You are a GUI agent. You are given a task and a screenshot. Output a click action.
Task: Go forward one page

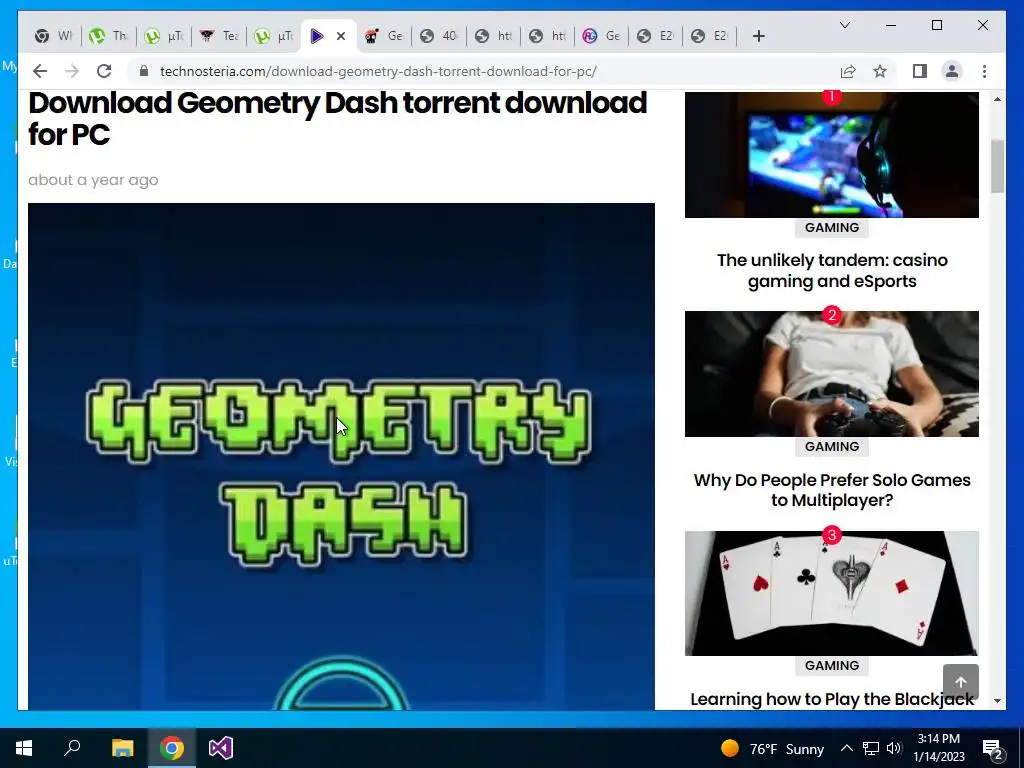[x=72, y=71]
